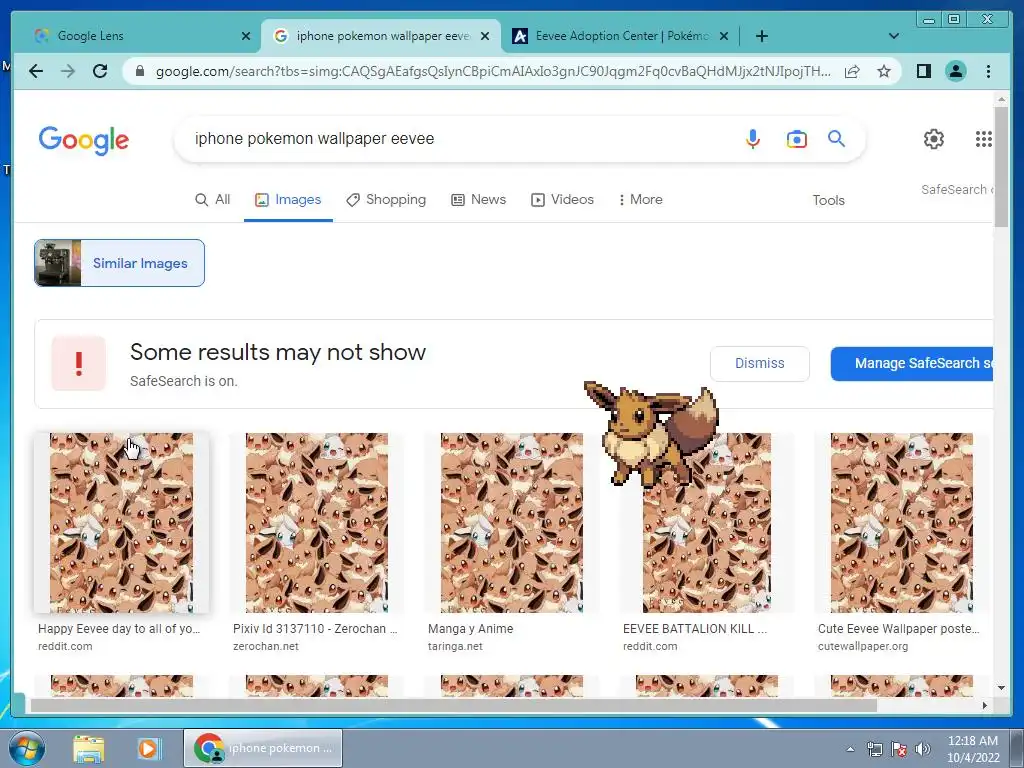This screenshot has width=1024, height=768.
Task: Open Cute Eevee Wallpaper poster thumbnail
Action: click(902, 522)
